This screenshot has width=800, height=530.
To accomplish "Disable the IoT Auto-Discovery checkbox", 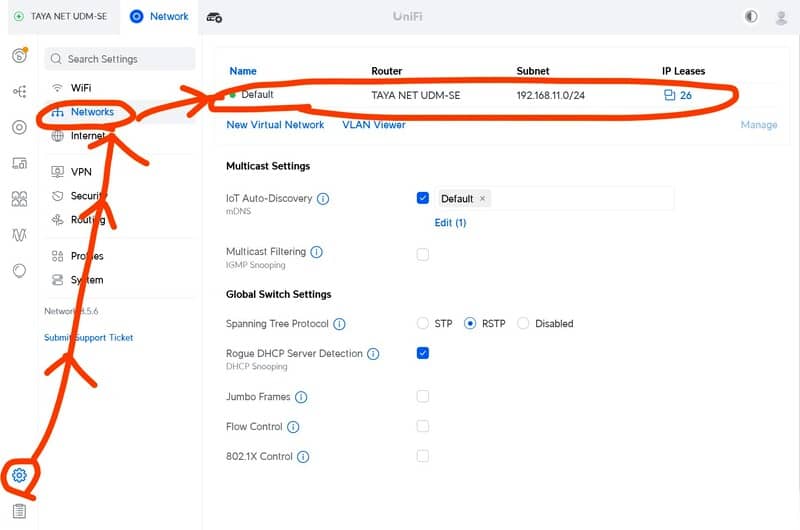I will 423,198.
